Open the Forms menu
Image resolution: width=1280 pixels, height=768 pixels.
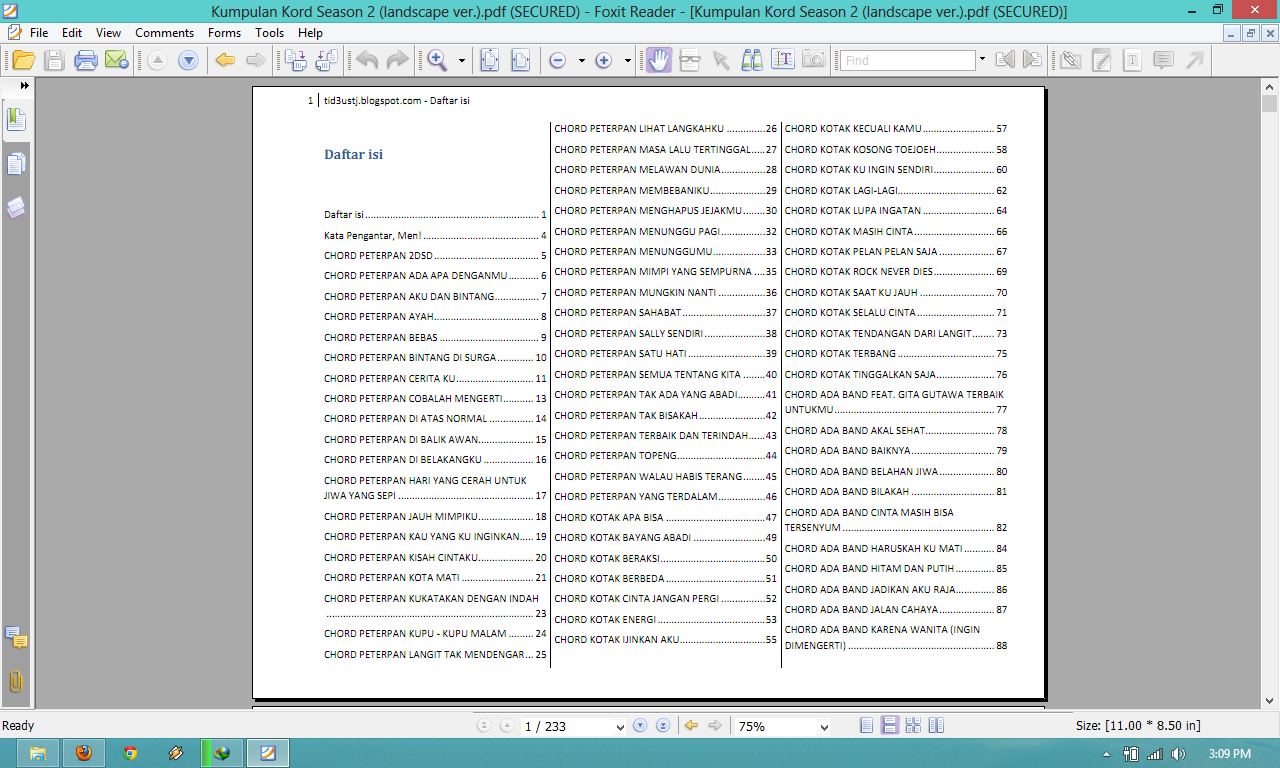coord(225,33)
